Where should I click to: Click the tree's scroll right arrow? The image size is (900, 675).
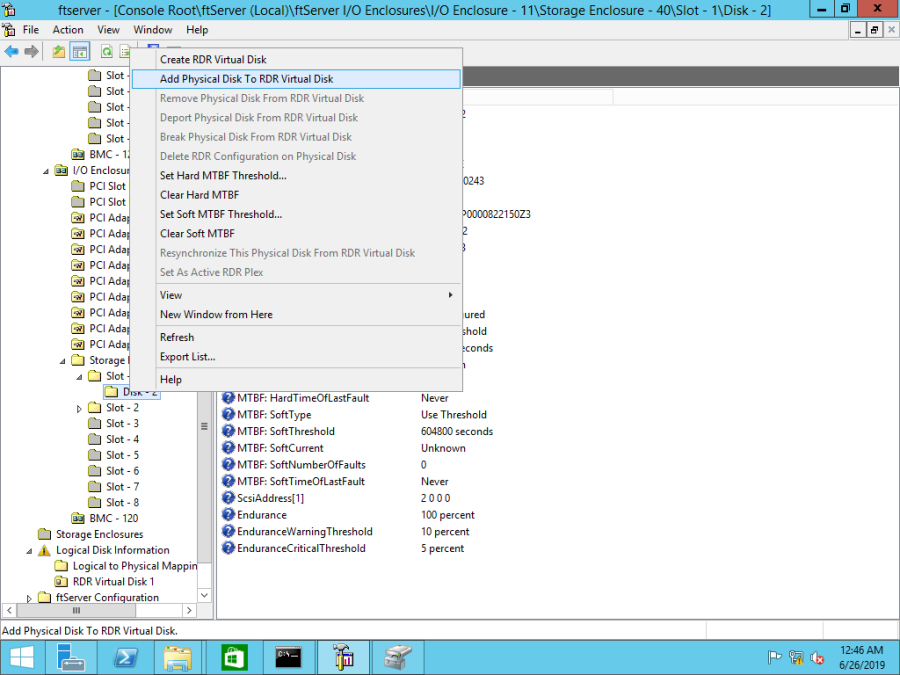tap(189, 610)
